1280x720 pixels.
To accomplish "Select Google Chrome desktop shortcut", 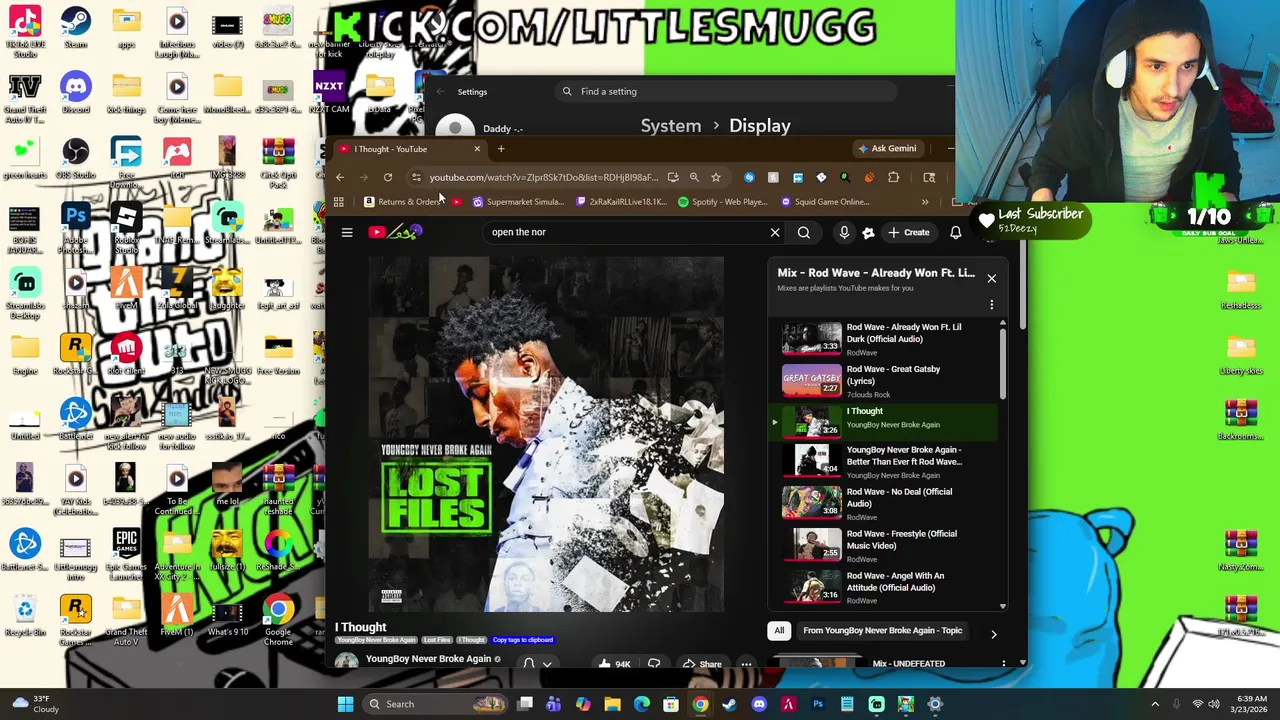I will (x=278, y=620).
